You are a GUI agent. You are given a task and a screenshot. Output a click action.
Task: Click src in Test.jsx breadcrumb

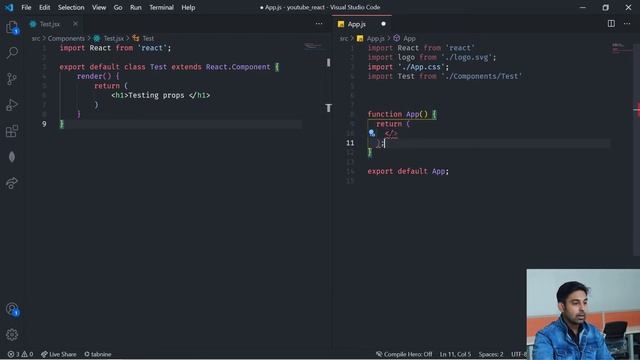(36, 38)
